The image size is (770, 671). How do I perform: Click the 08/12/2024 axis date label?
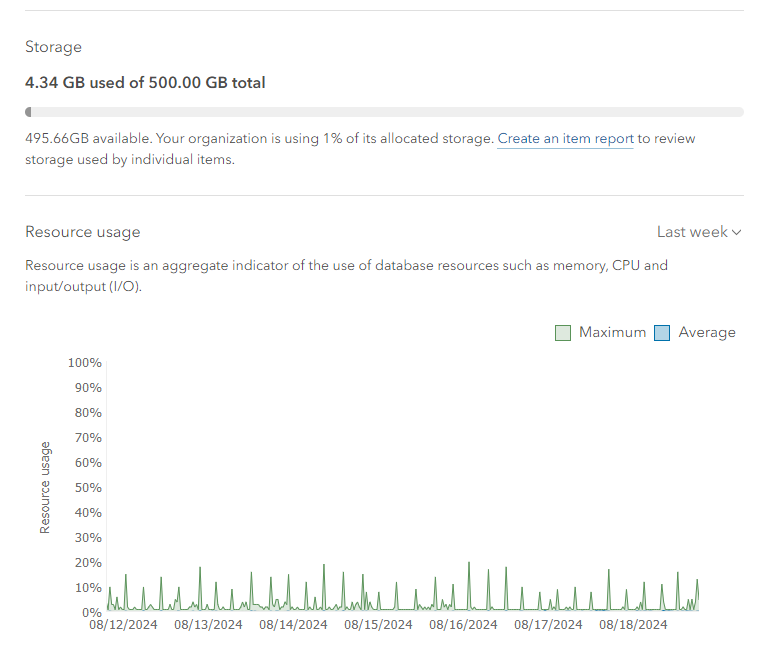click(x=123, y=625)
